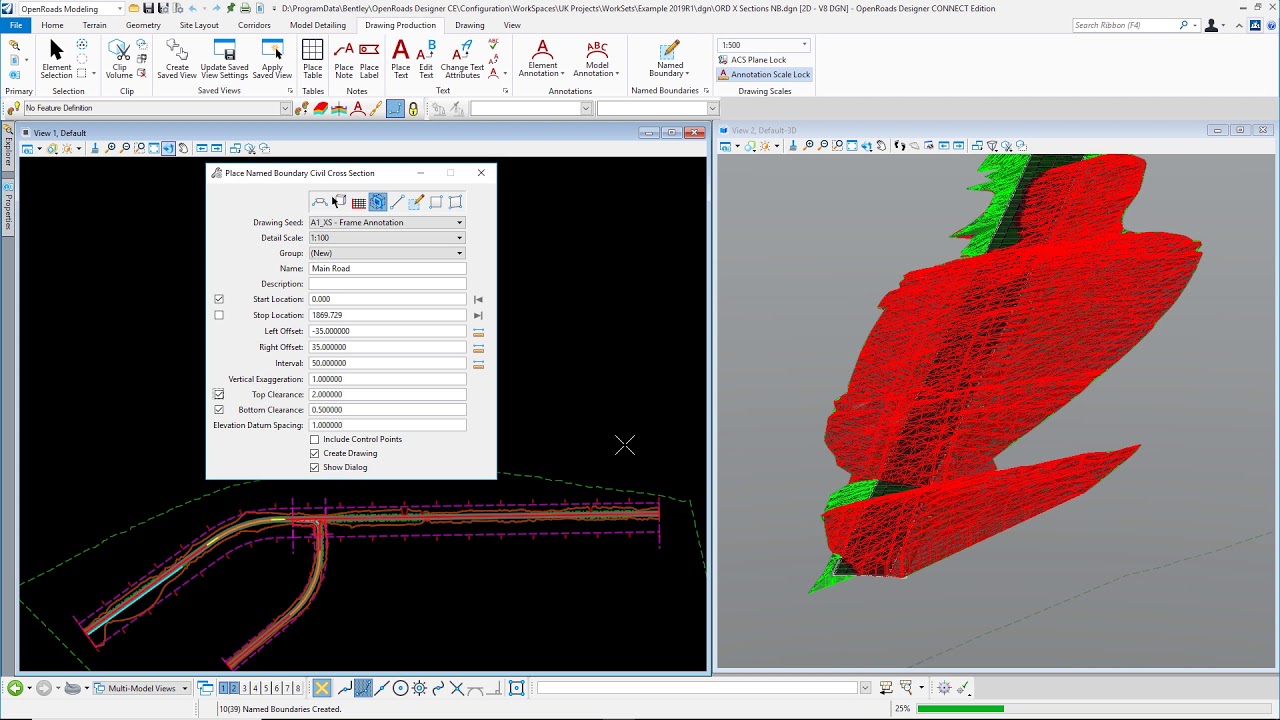This screenshot has height=720, width=1280.
Task: Select the Place Table tool
Action: (313, 59)
